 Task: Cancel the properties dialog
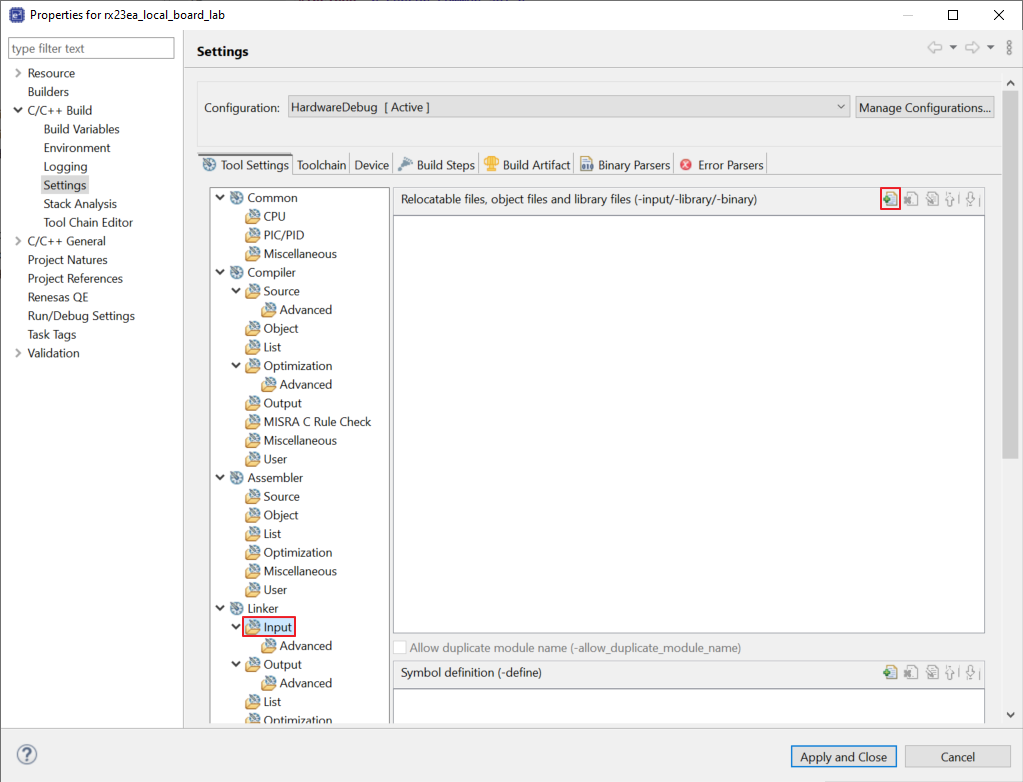pyautogui.click(x=957, y=757)
